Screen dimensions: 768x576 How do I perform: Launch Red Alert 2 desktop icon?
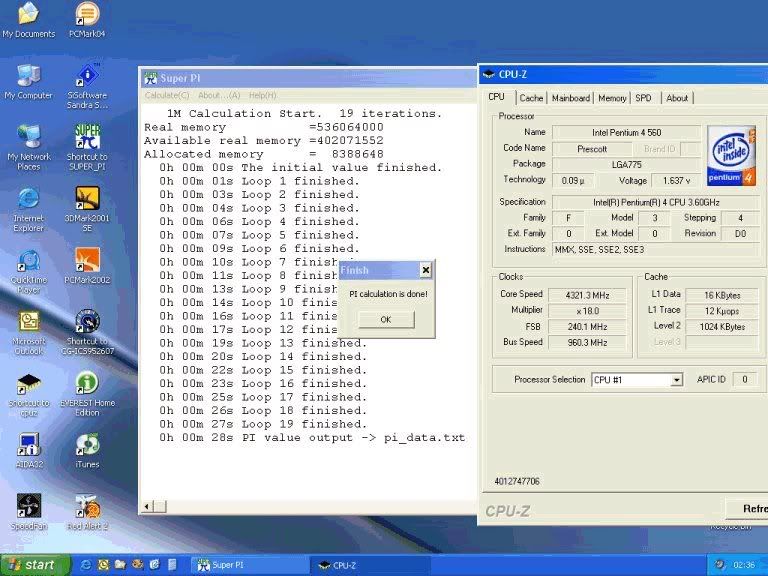pos(87,512)
